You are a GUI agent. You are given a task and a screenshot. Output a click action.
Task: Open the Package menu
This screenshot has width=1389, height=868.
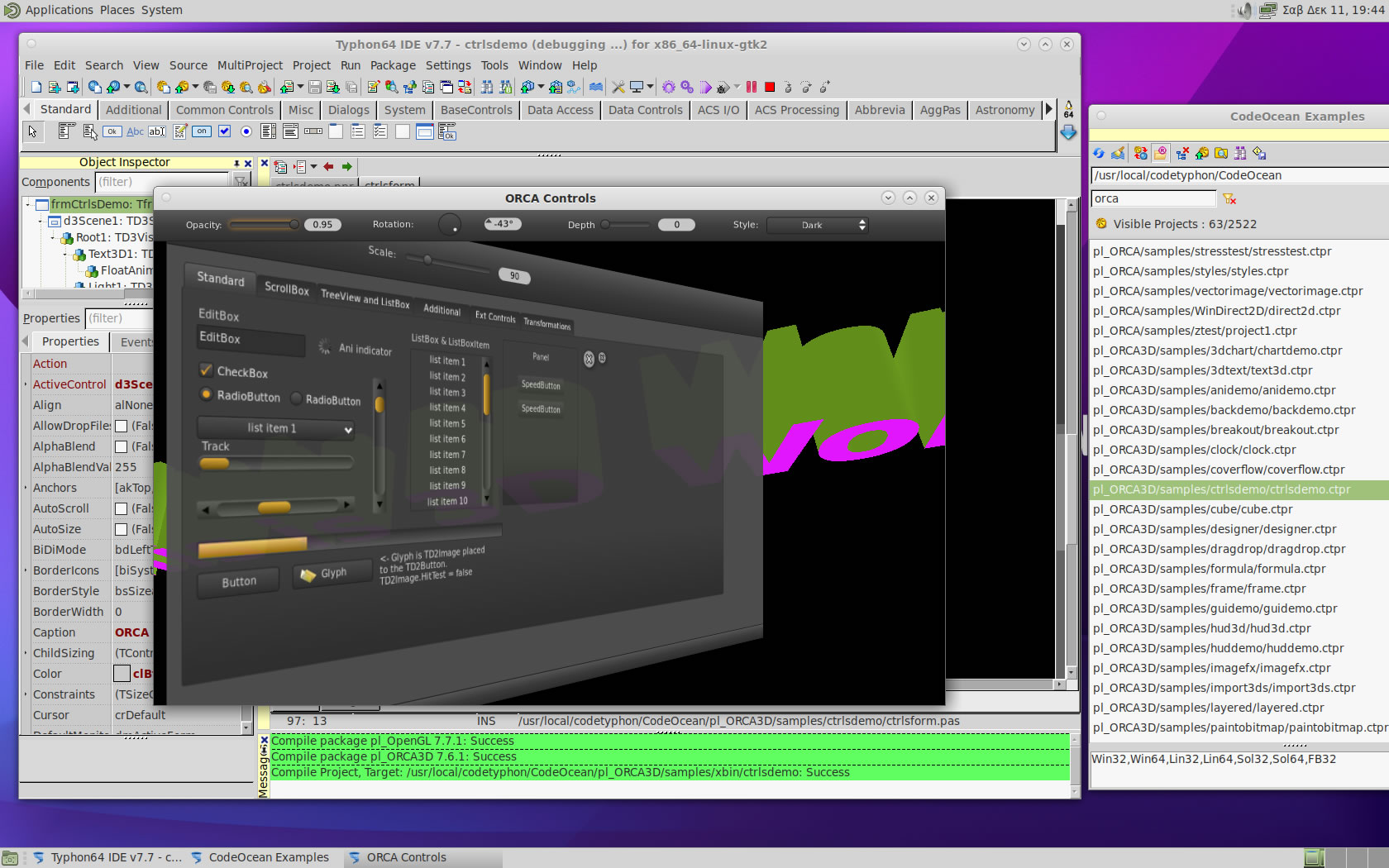tap(393, 65)
